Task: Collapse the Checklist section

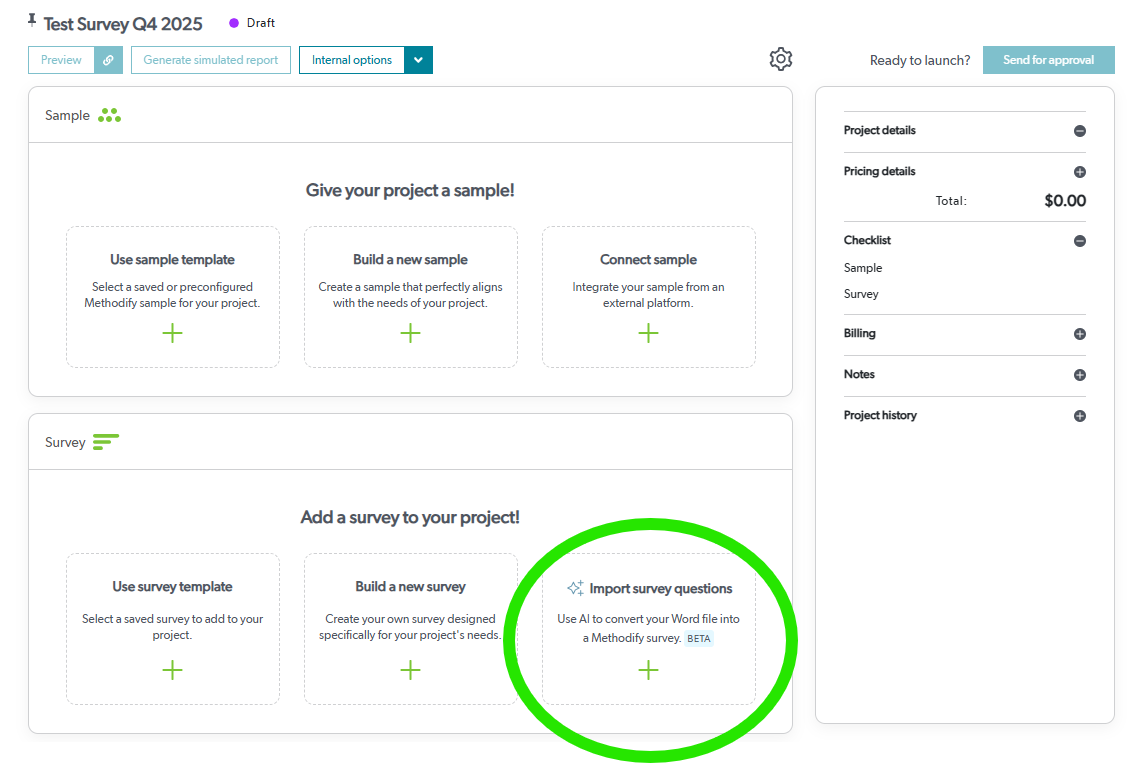Action: [x=1080, y=241]
